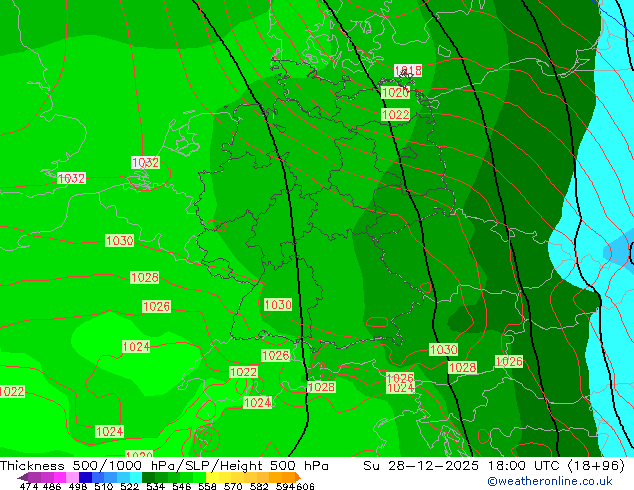Click legend value 594

(285, 486)
